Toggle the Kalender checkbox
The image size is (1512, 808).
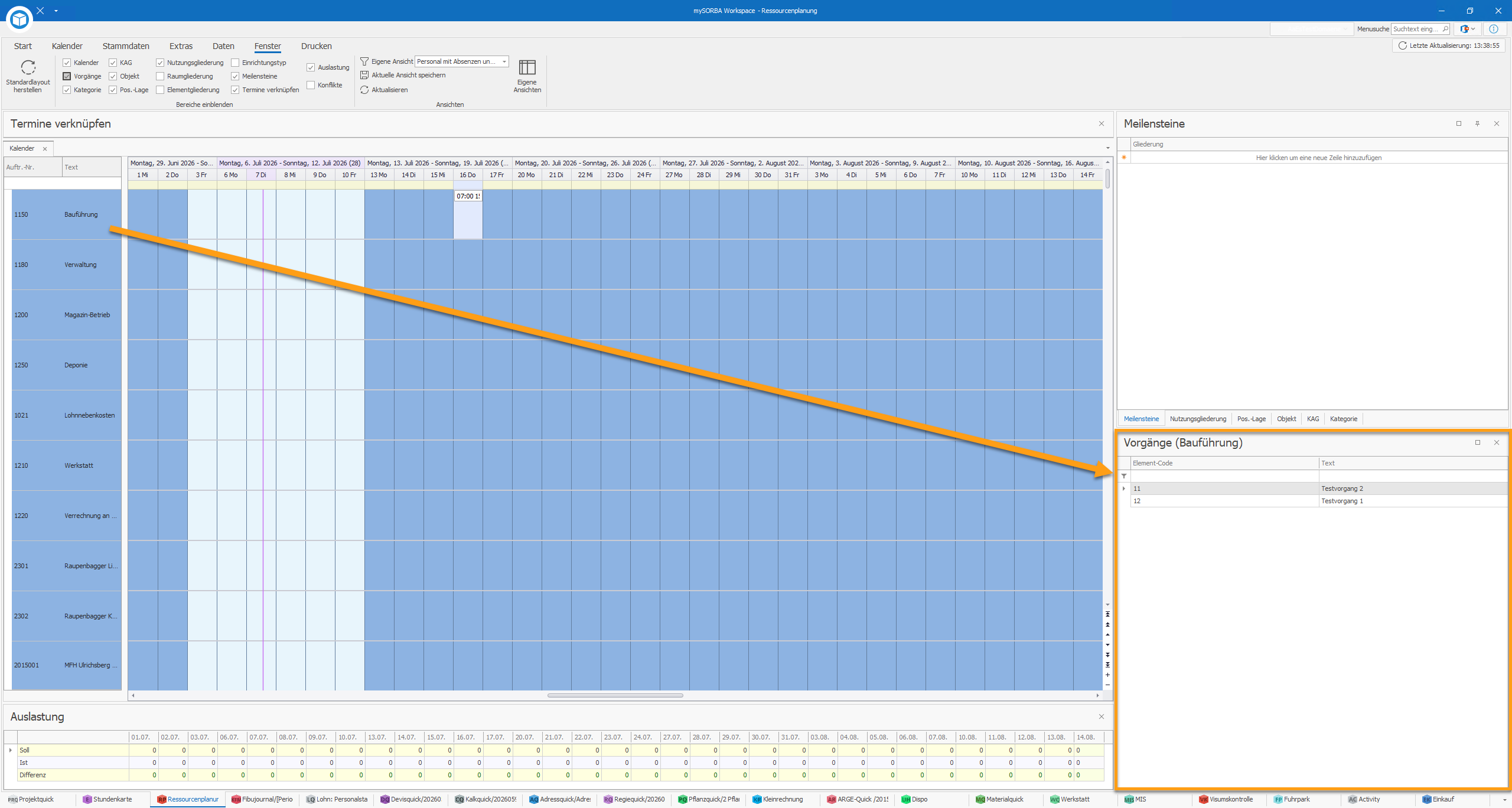pos(67,63)
